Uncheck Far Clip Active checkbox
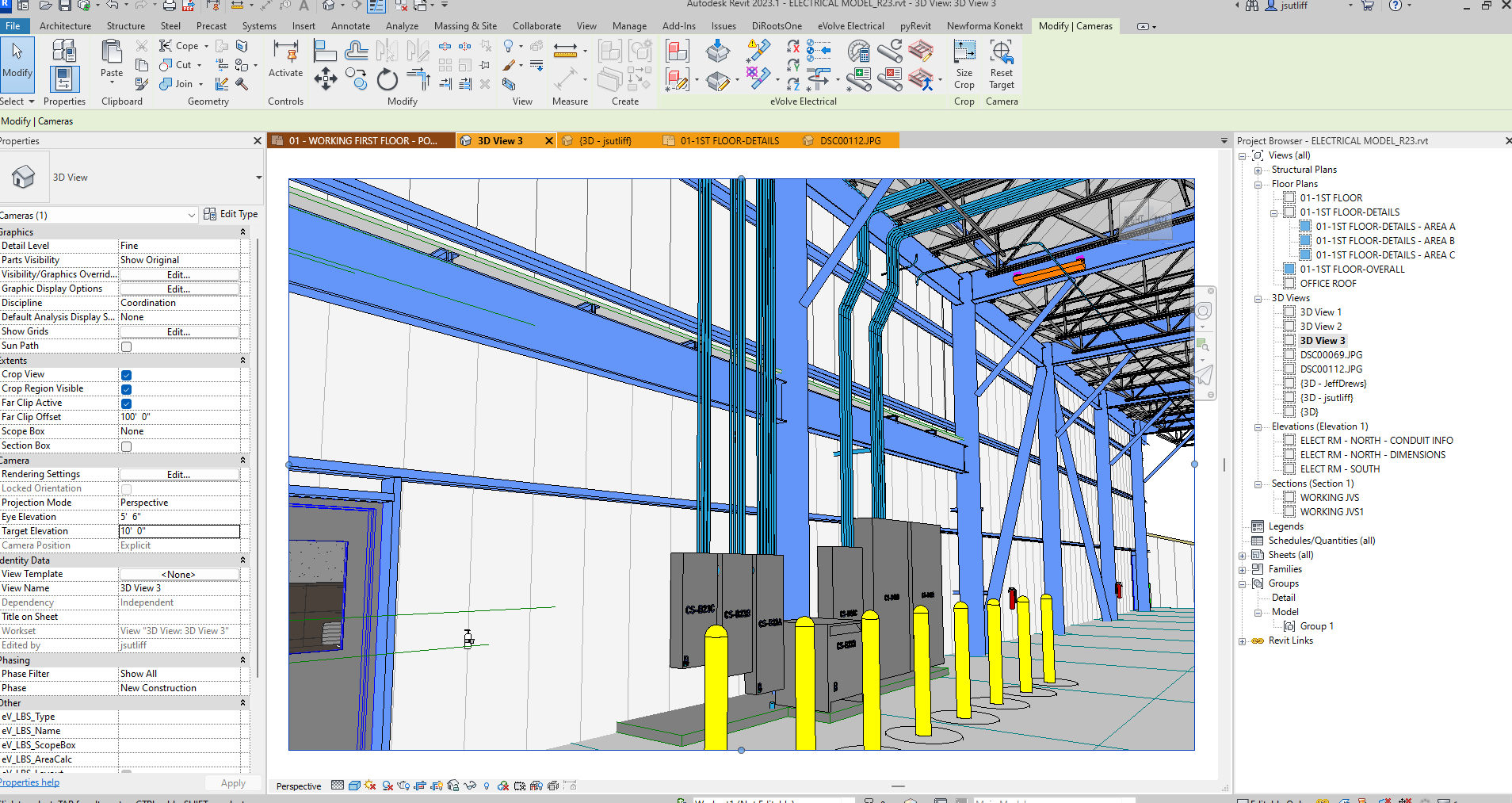Image resolution: width=1512 pixels, height=803 pixels. (126, 403)
